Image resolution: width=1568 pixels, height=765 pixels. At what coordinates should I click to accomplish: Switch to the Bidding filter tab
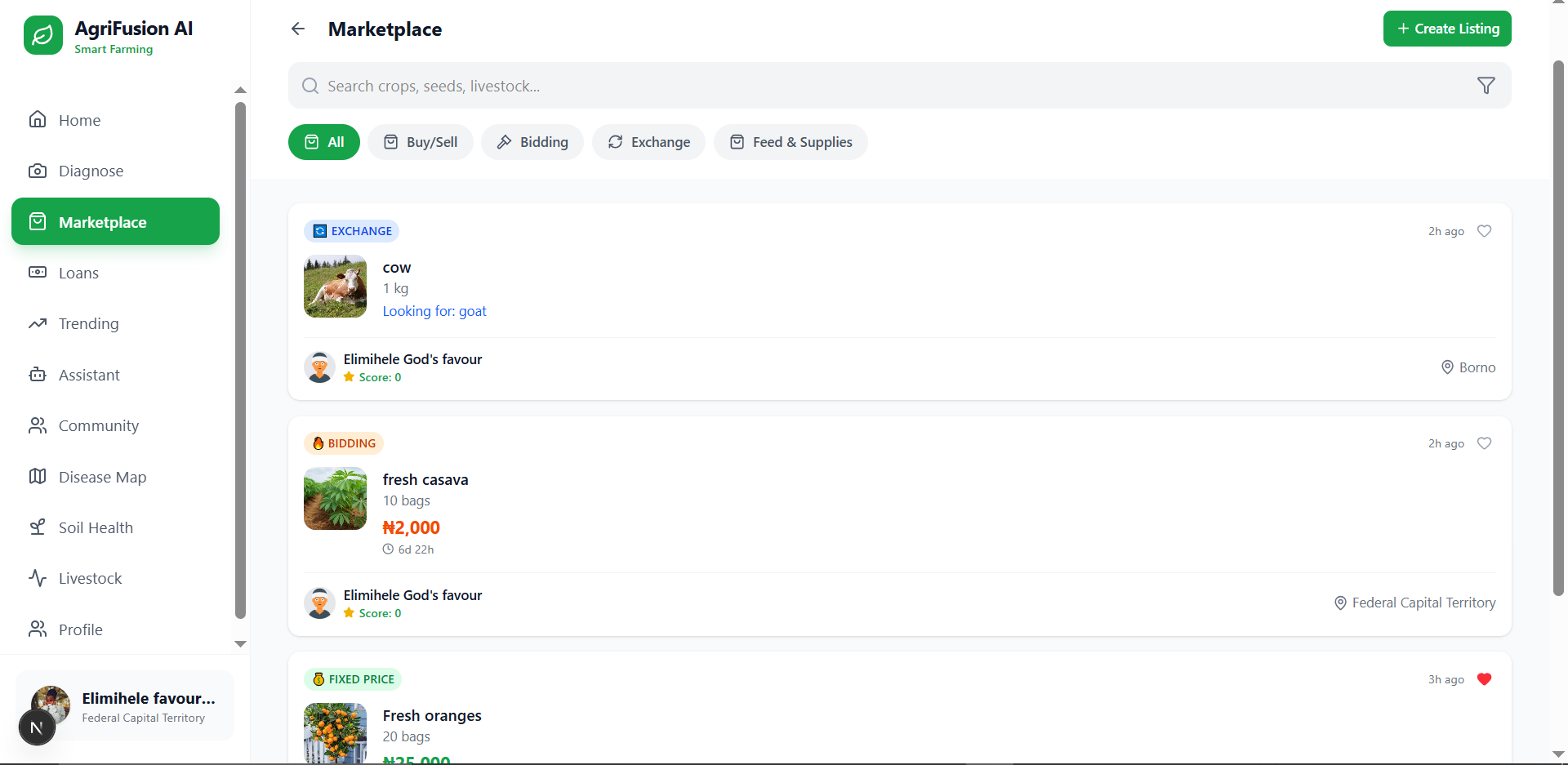[x=532, y=142]
